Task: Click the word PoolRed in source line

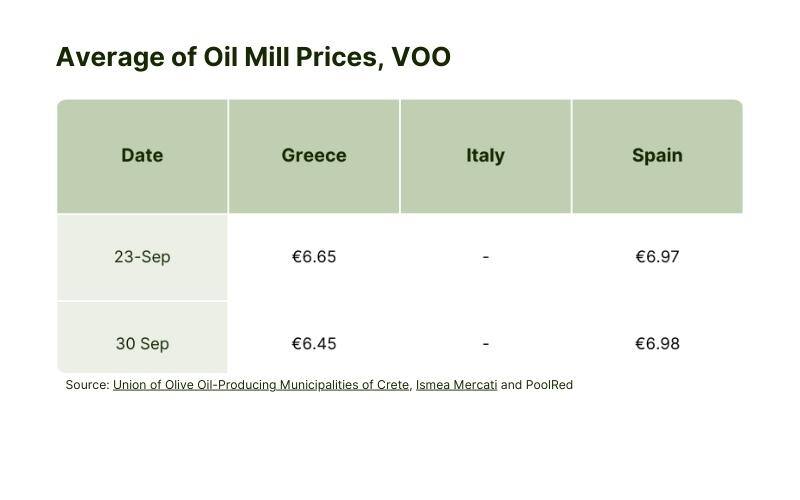Action: coord(549,385)
